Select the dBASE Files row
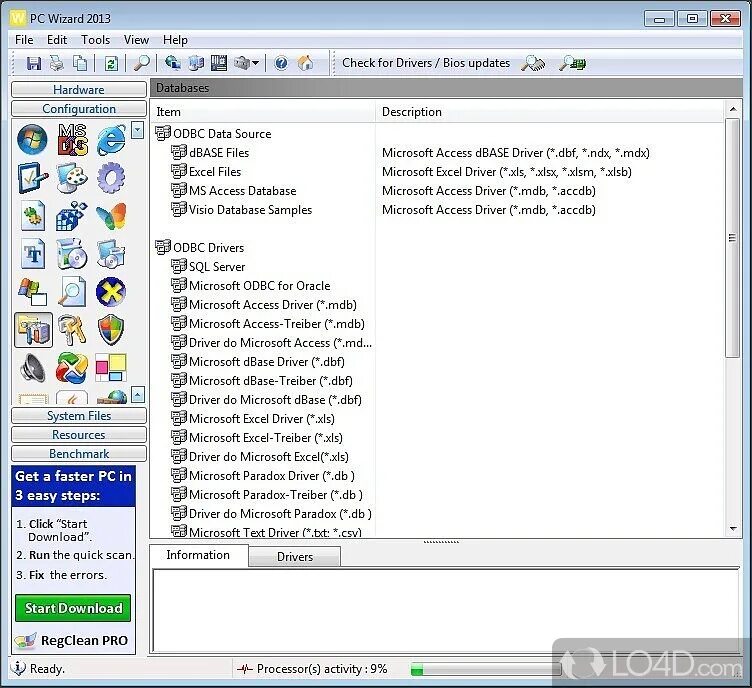This screenshot has height=688, width=752. (210, 153)
